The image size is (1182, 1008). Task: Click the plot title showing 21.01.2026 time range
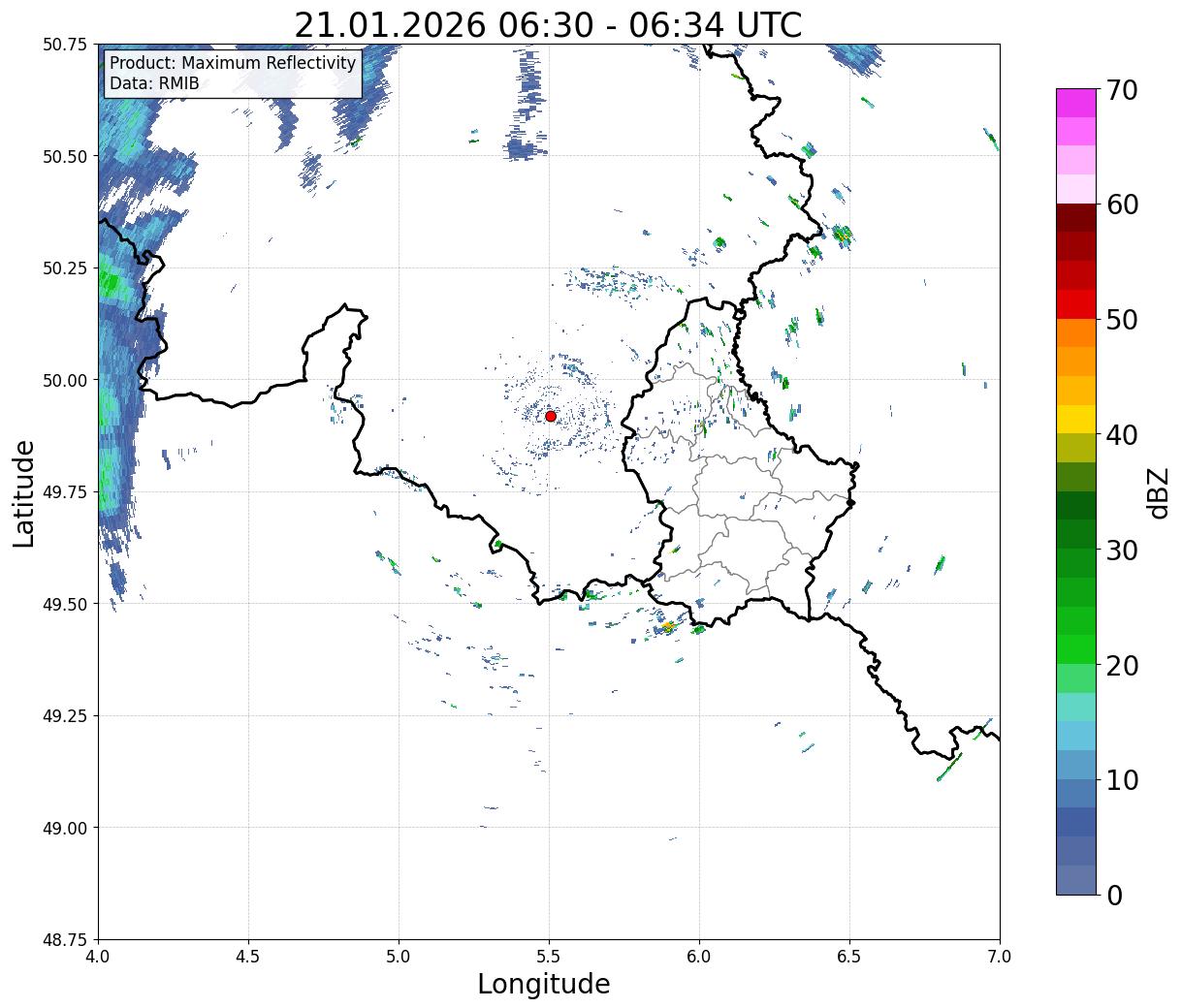coord(548,25)
